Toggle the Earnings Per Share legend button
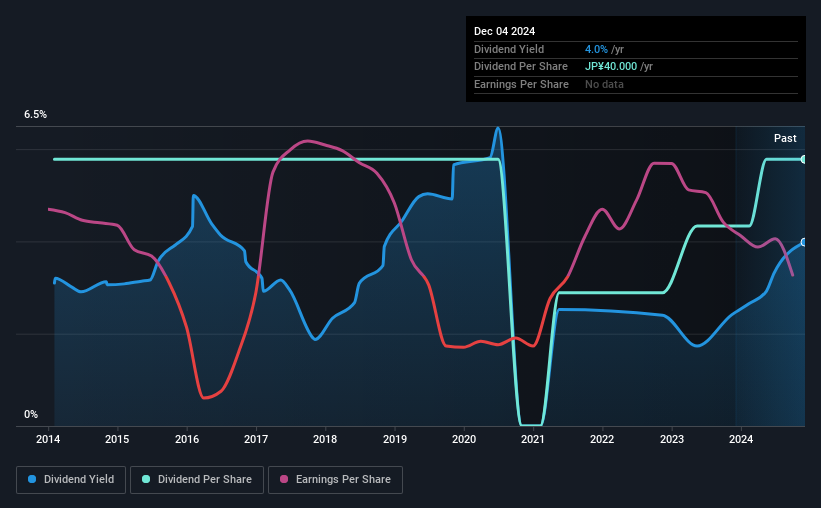The image size is (821, 508). [x=335, y=480]
